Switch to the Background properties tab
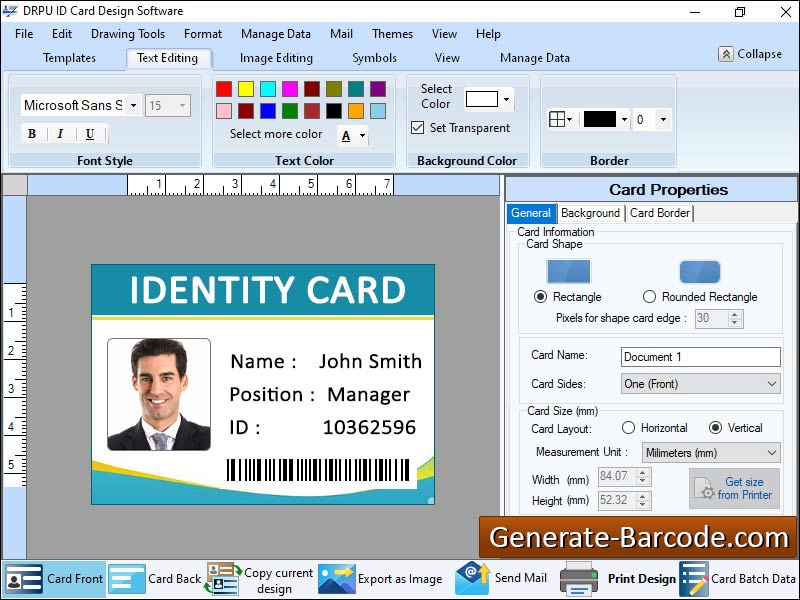 590,213
